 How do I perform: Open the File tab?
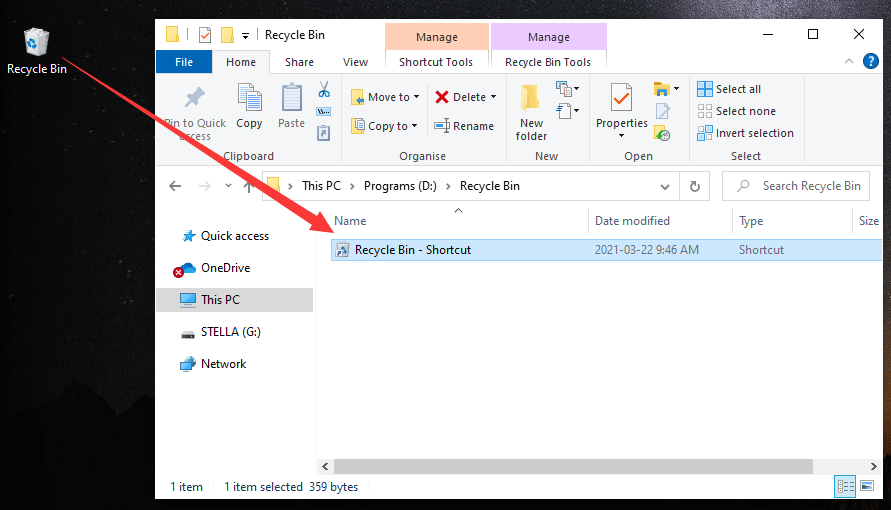(x=184, y=62)
